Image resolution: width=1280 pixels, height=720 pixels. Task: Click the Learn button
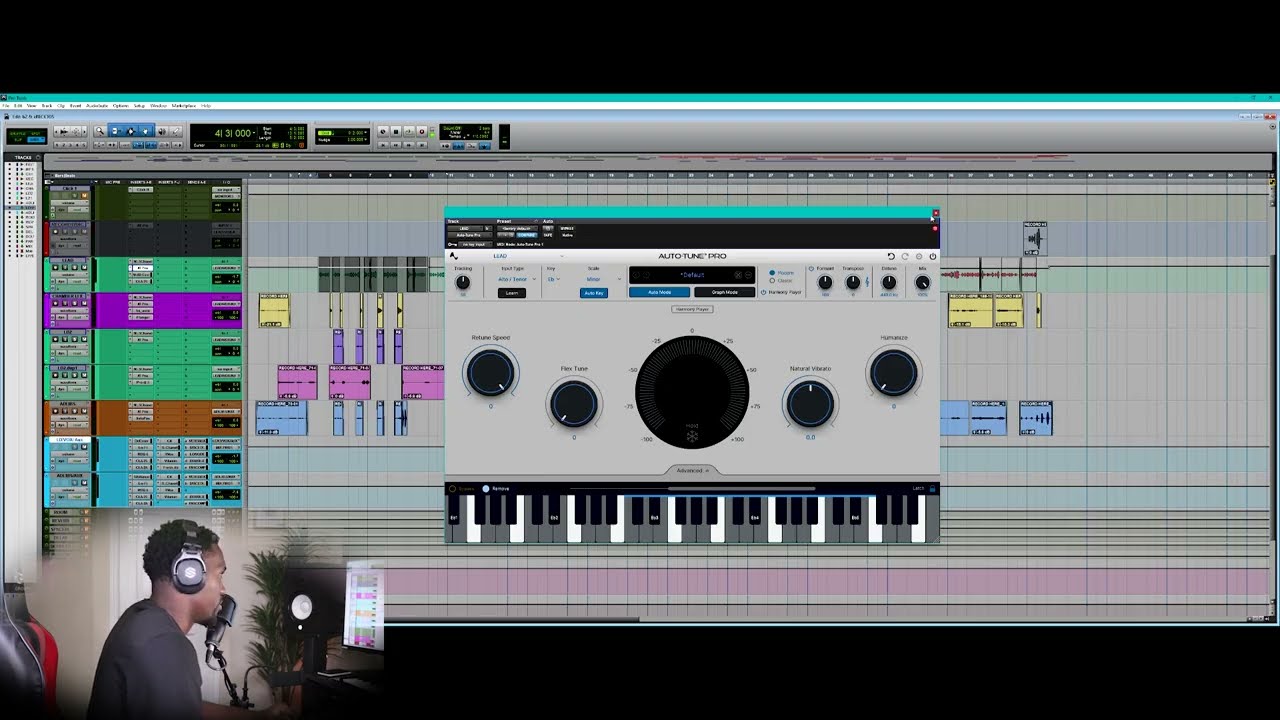click(x=512, y=293)
